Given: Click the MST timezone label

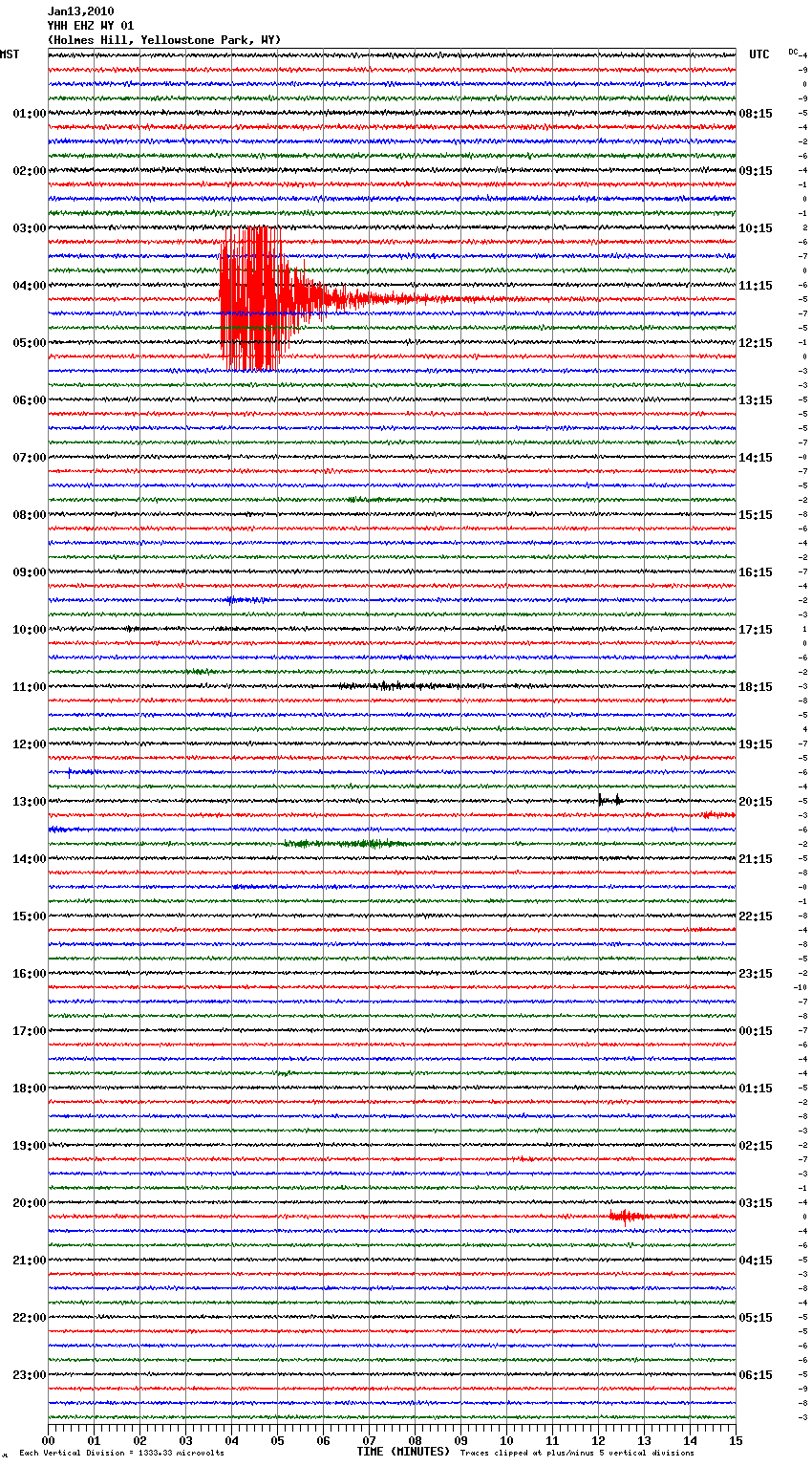Looking at the screenshot, I should click(10, 54).
